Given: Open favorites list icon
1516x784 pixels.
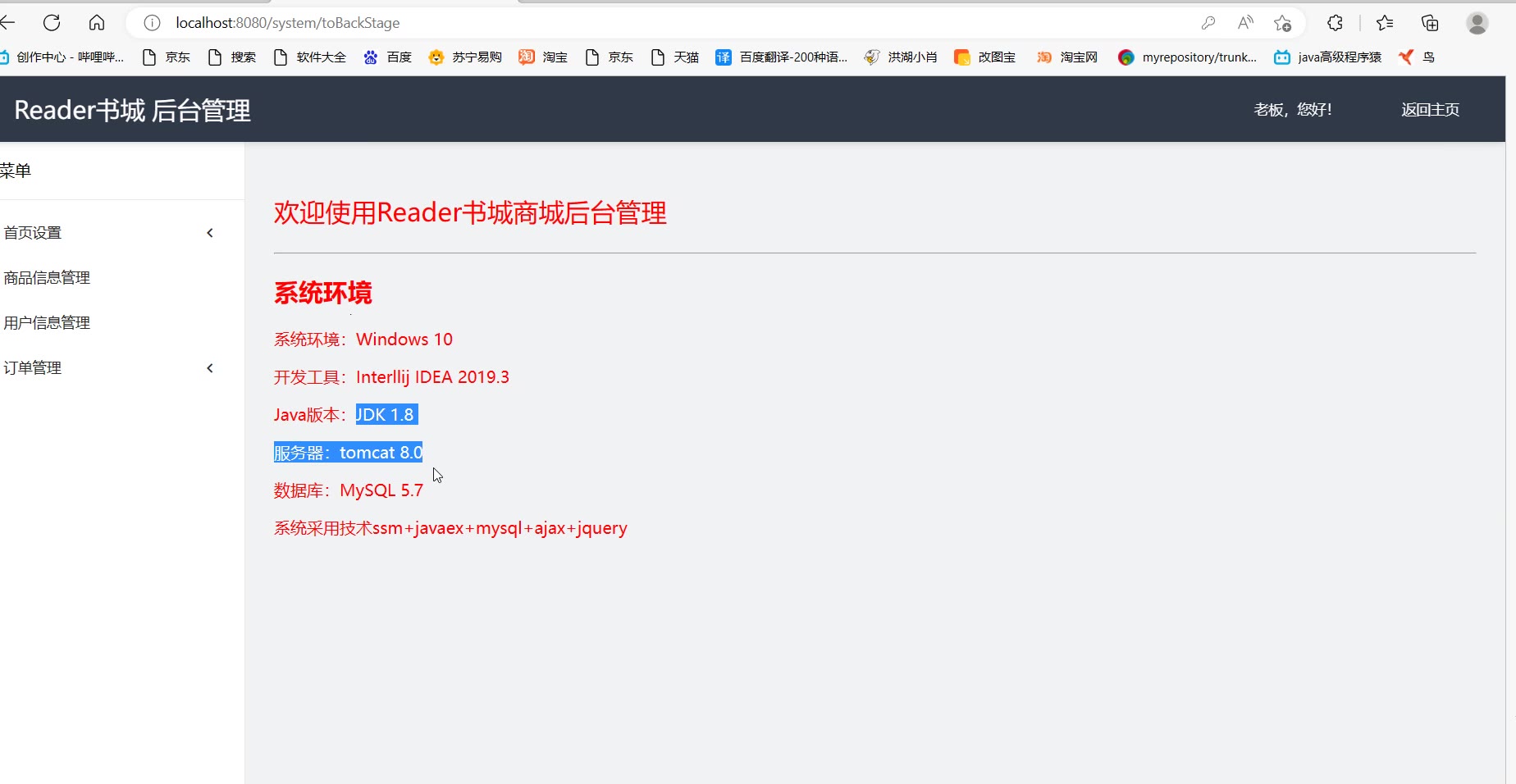Looking at the screenshot, I should 1385,23.
